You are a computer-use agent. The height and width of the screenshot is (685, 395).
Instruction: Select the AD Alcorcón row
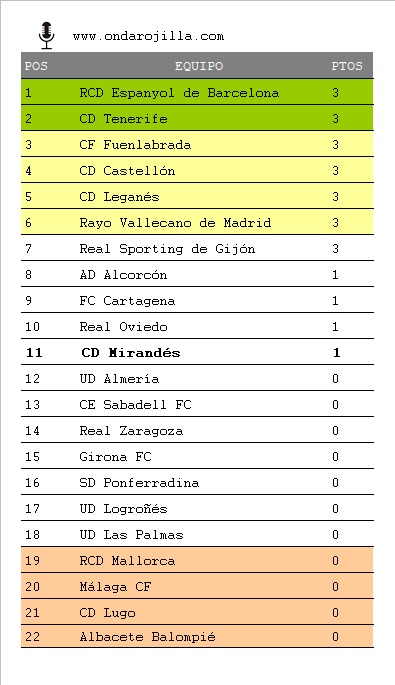[x=197, y=274]
